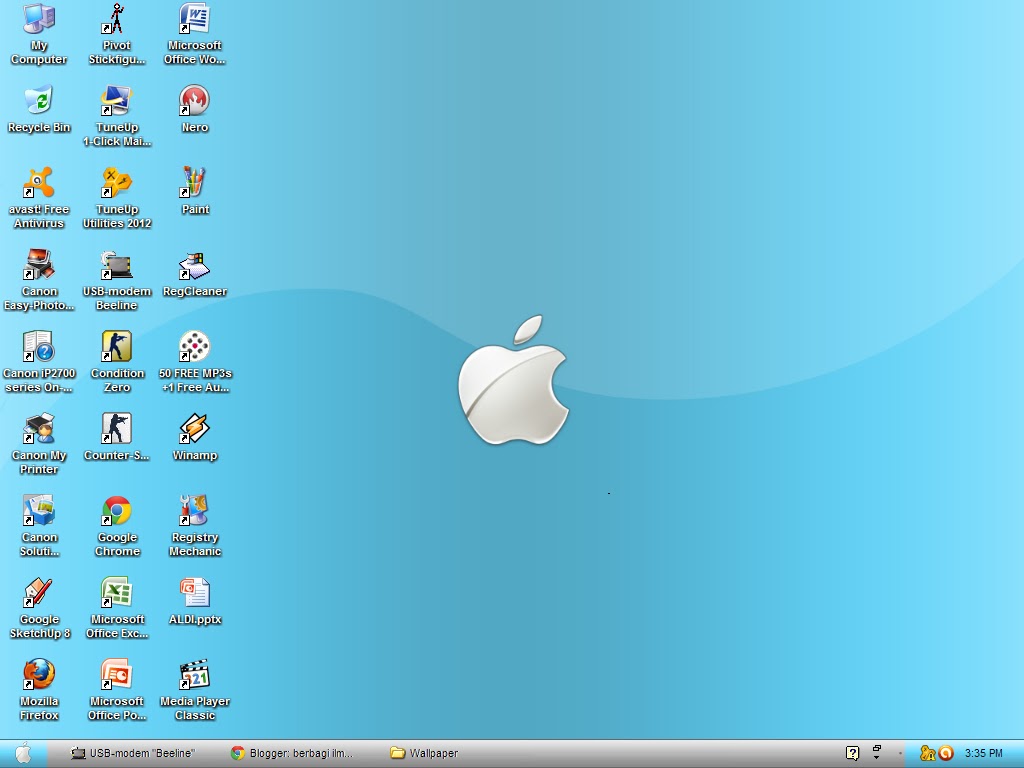Image resolution: width=1024 pixels, height=768 pixels.
Task: Start Winamp media player
Action: pos(194,433)
